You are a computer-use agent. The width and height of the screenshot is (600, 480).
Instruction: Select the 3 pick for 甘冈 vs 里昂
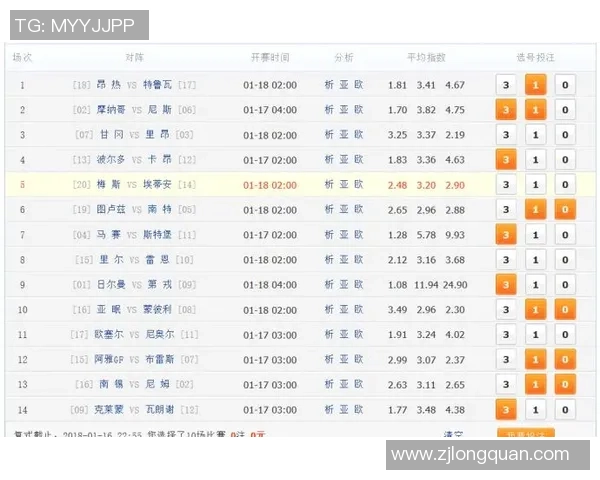click(506, 135)
